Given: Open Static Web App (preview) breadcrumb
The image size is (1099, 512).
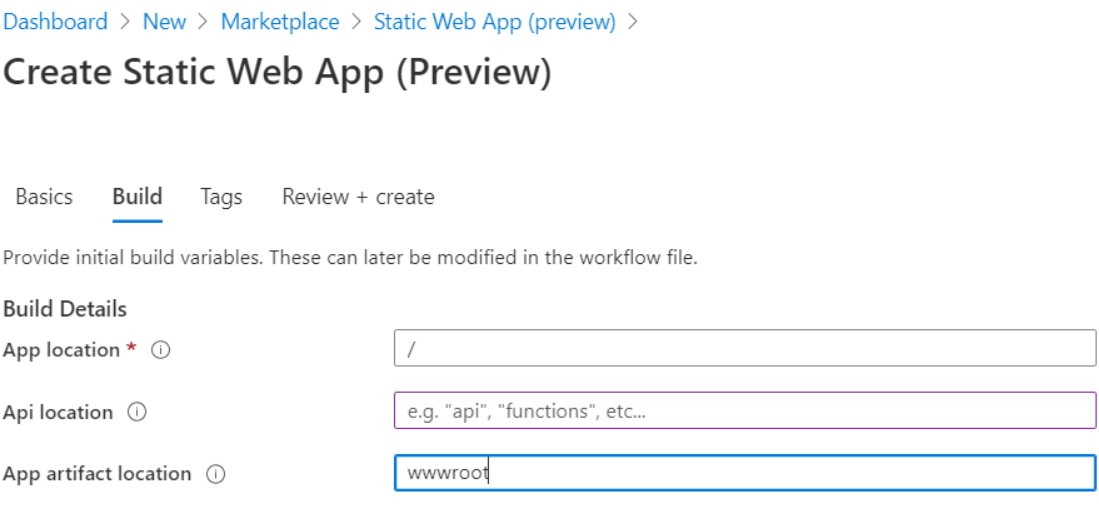Looking at the screenshot, I should 495,22.
